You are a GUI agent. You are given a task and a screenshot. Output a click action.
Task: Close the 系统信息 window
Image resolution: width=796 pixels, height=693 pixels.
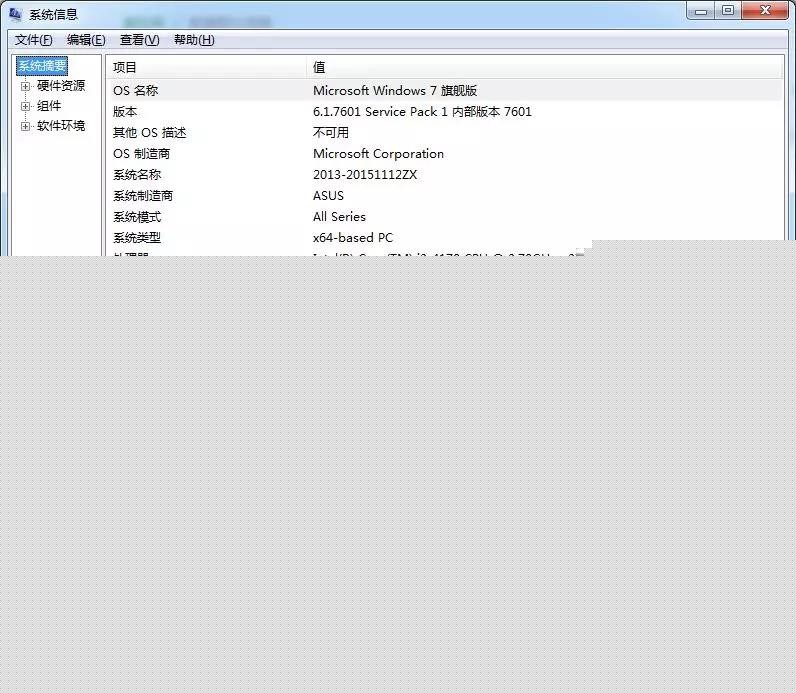point(766,11)
